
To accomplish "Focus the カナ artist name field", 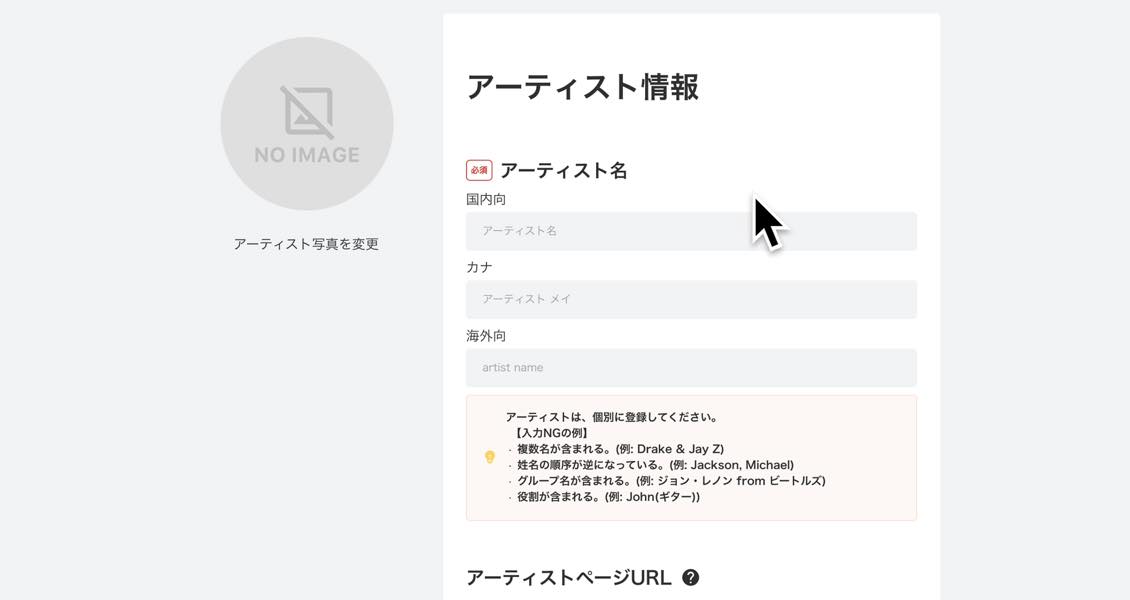I will point(691,299).
